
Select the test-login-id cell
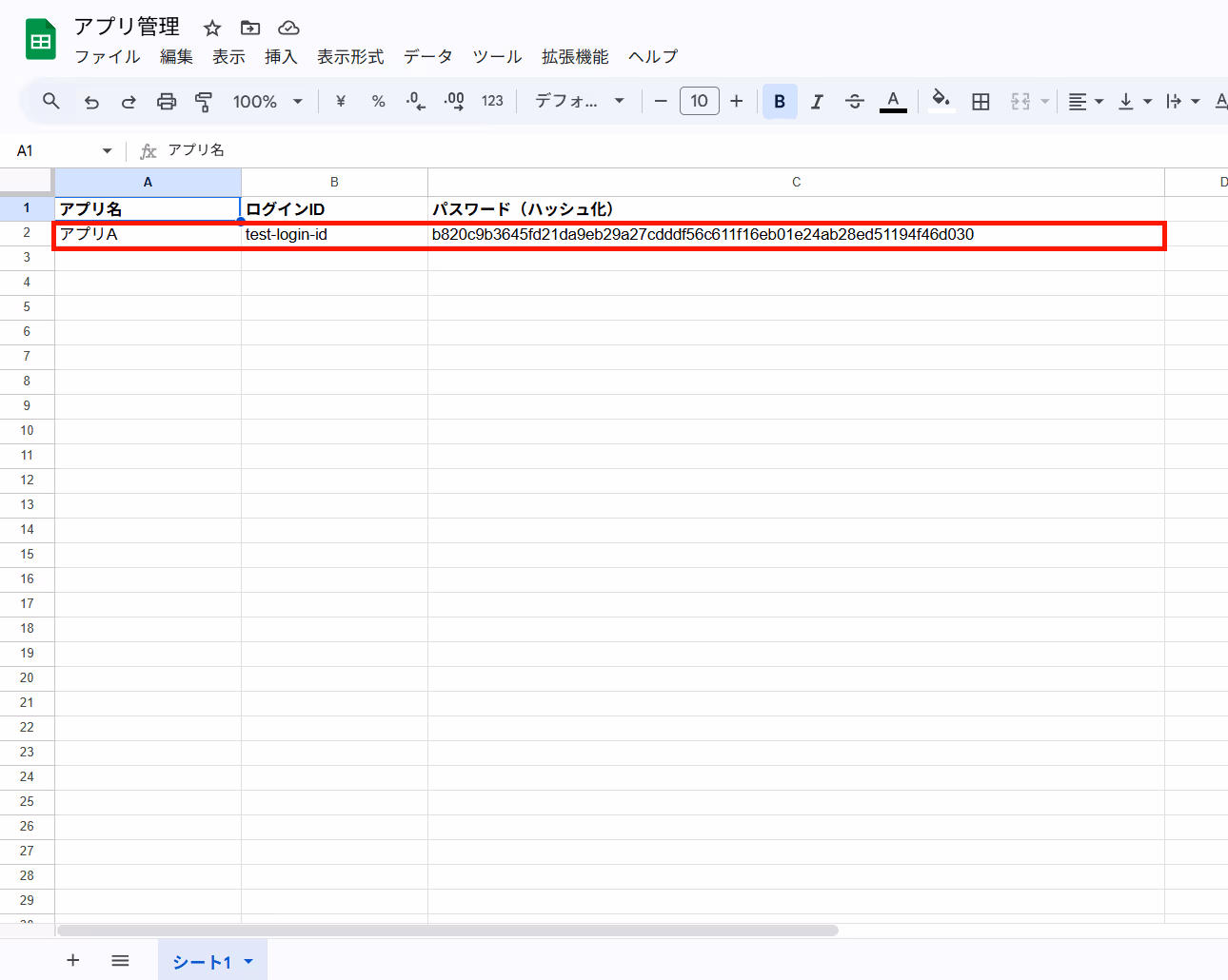[334, 234]
